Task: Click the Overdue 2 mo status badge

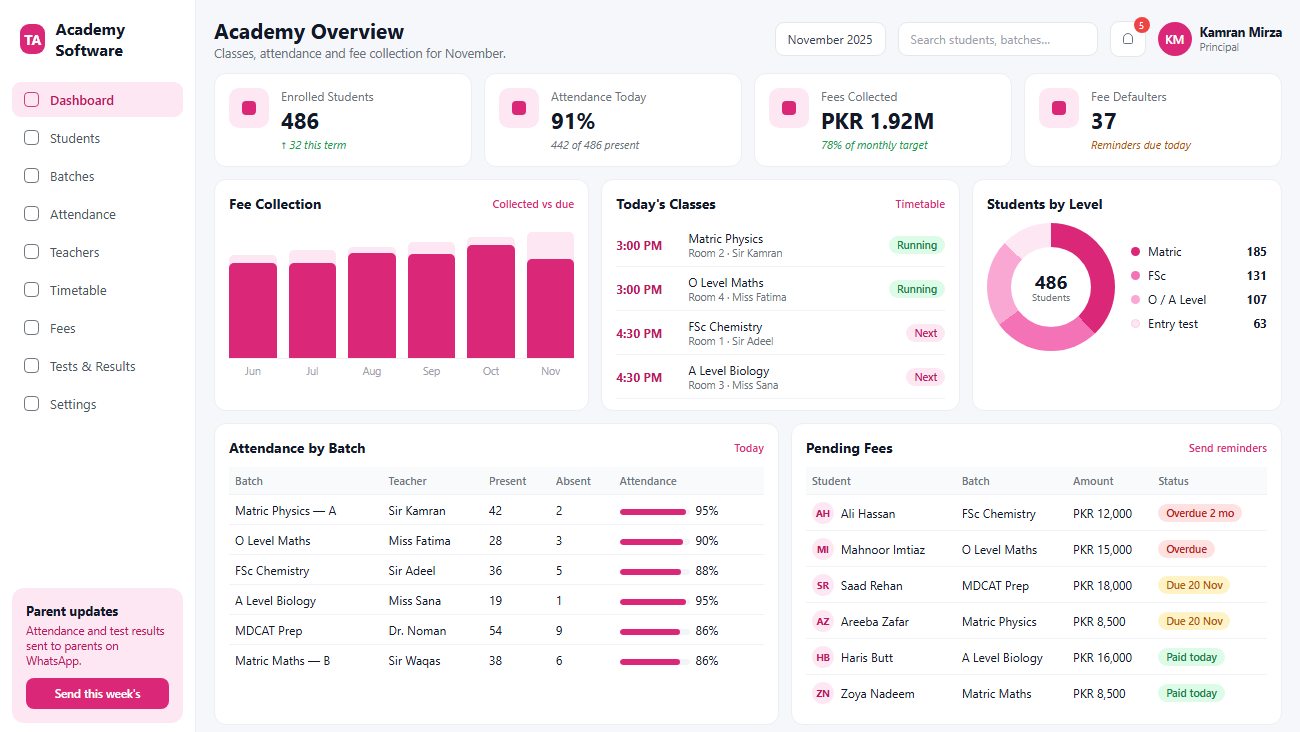Action: [1200, 513]
